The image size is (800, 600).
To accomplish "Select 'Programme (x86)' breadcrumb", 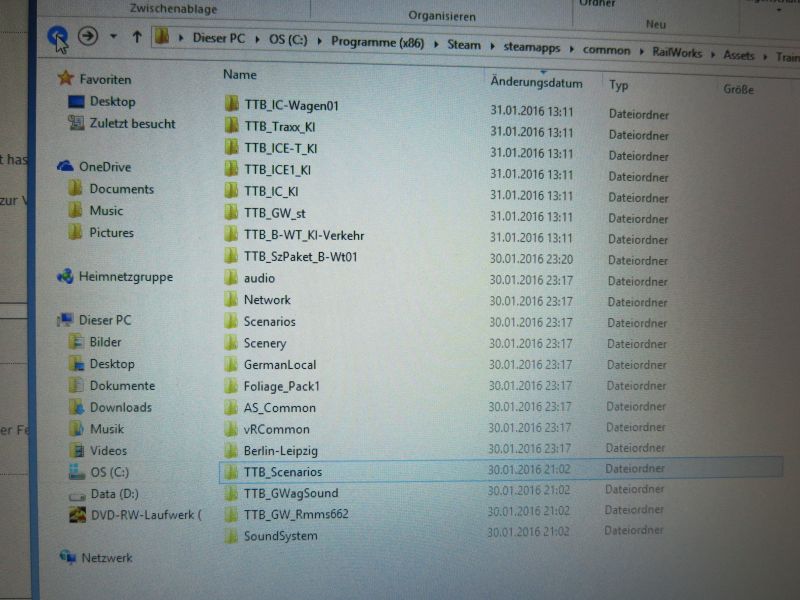I will click(378, 42).
